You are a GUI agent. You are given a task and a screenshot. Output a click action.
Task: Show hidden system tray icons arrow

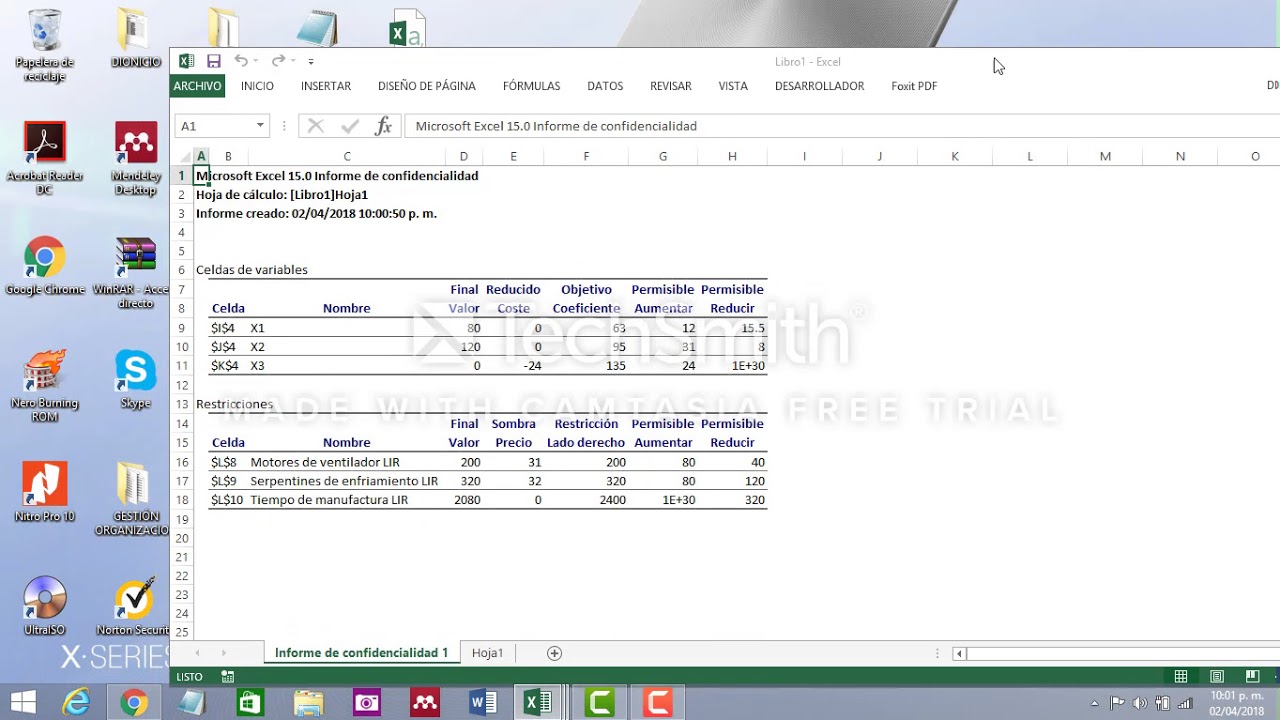click(1094, 703)
